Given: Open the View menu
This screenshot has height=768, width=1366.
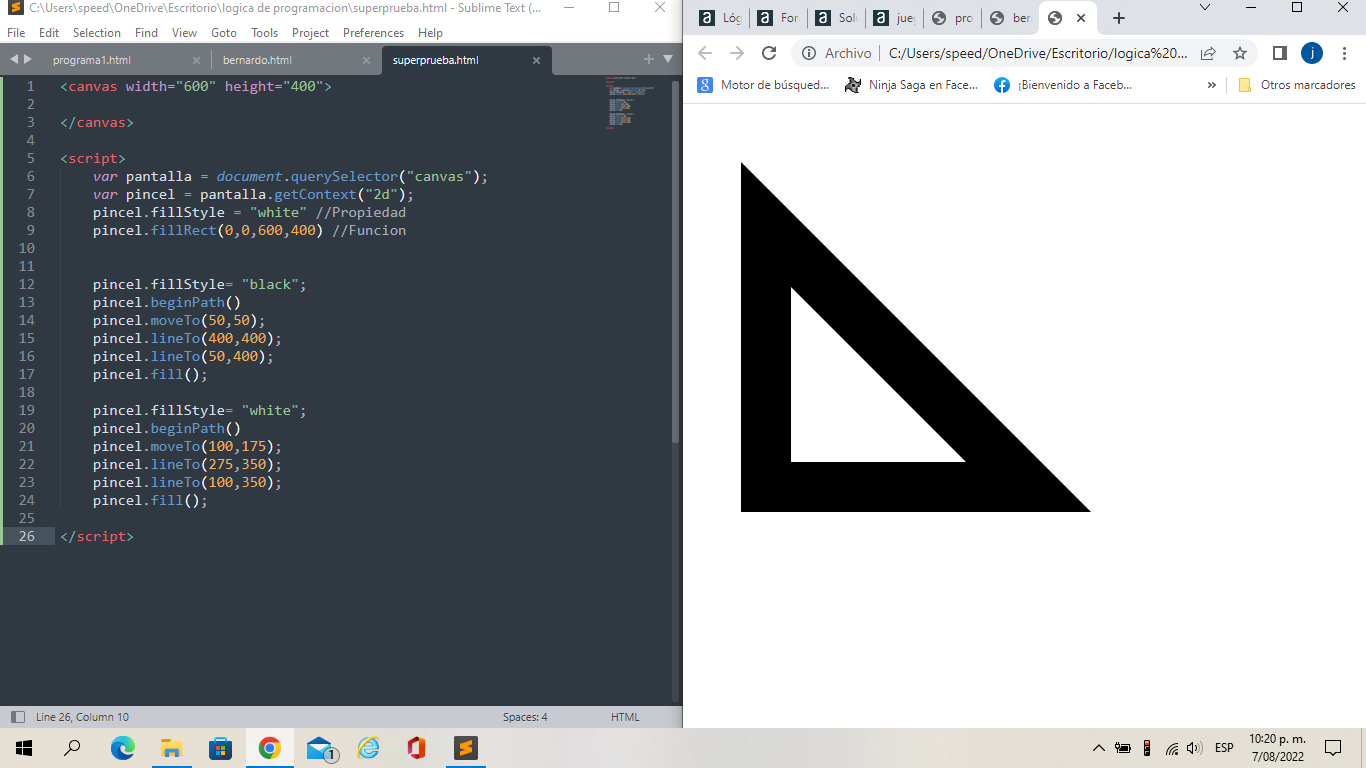Looking at the screenshot, I should click(x=184, y=33).
